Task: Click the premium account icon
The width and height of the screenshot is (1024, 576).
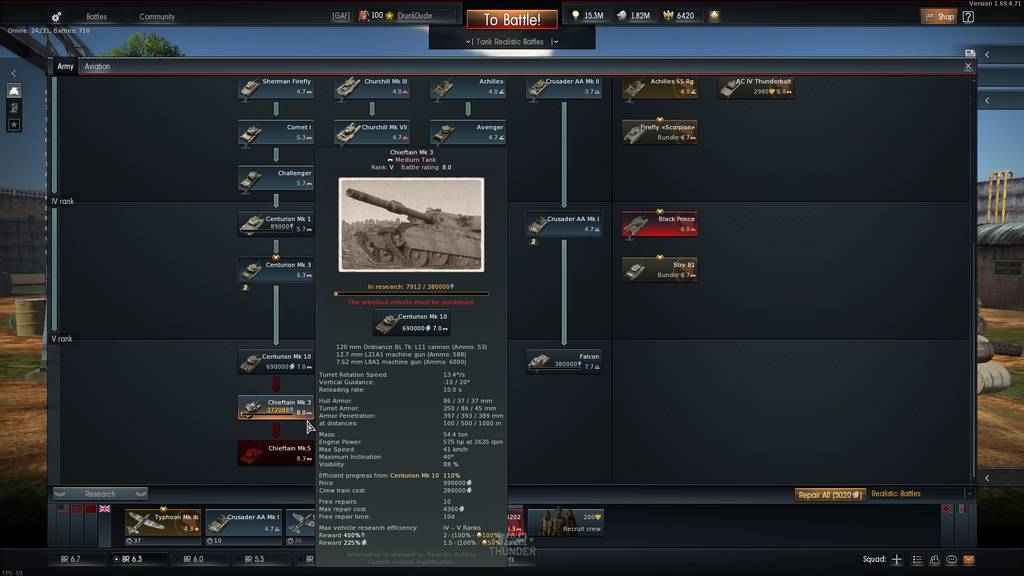Action: pos(714,15)
